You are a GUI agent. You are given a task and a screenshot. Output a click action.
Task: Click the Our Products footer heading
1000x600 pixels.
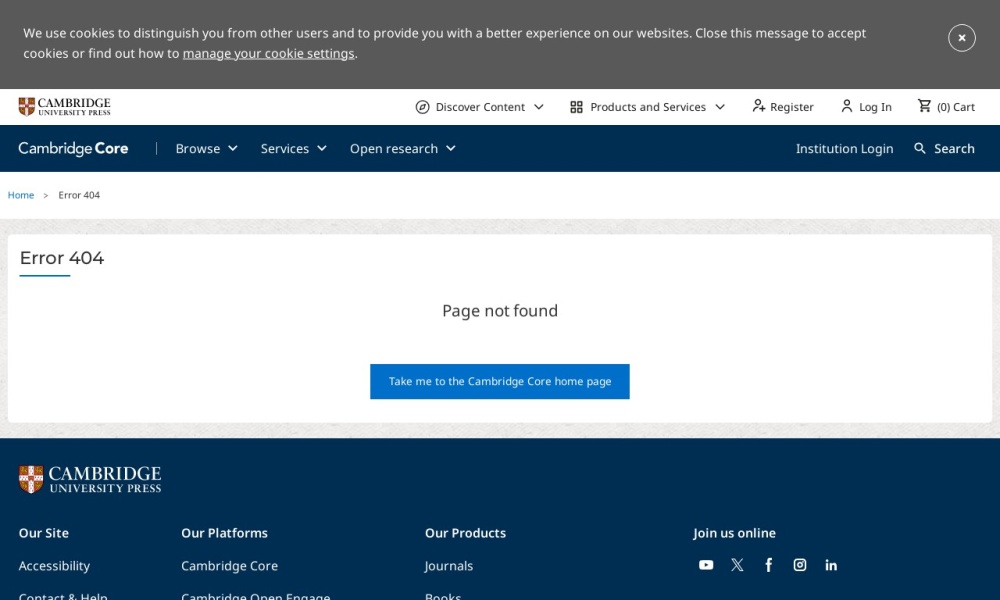[x=466, y=533]
